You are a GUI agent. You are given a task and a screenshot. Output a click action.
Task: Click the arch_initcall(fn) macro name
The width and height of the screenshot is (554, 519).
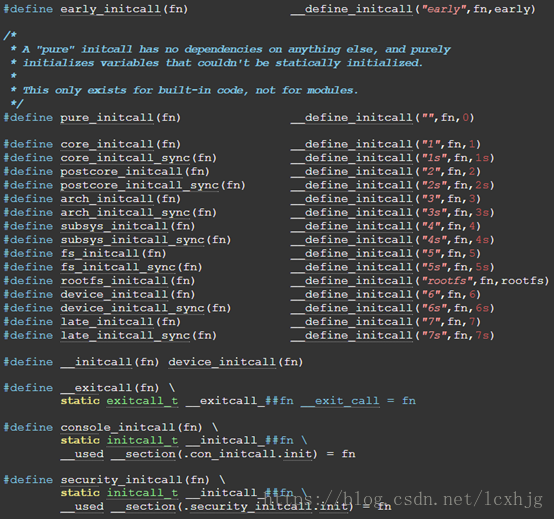pyautogui.click(x=107, y=199)
